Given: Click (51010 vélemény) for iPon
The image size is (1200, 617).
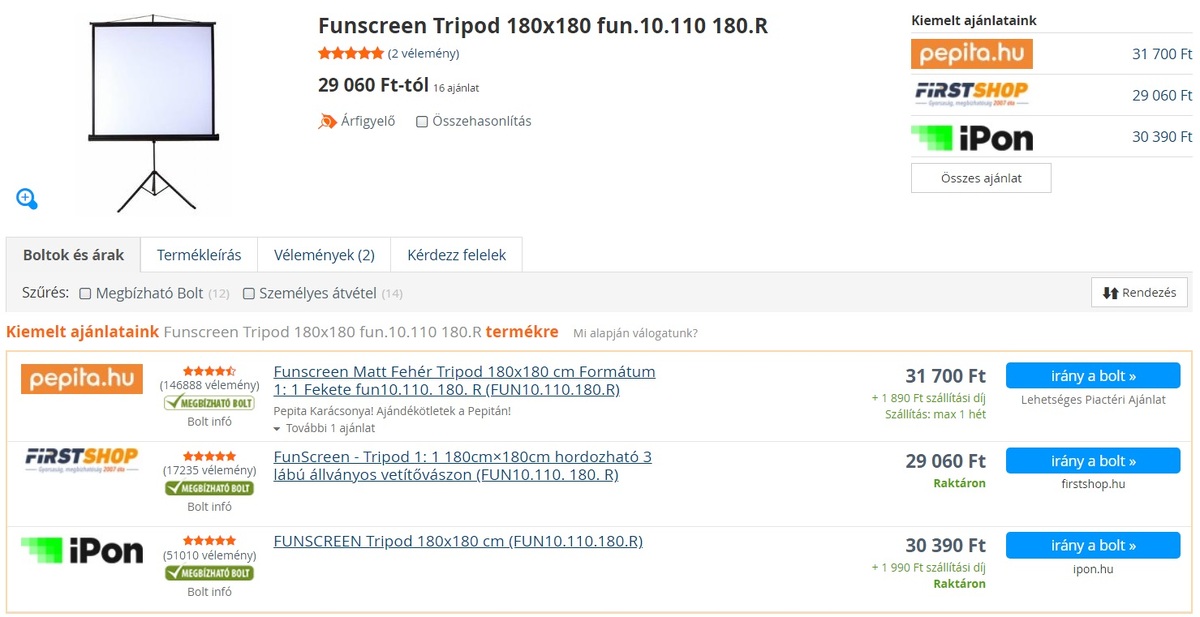Looking at the screenshot, I should tap(209, 555).
